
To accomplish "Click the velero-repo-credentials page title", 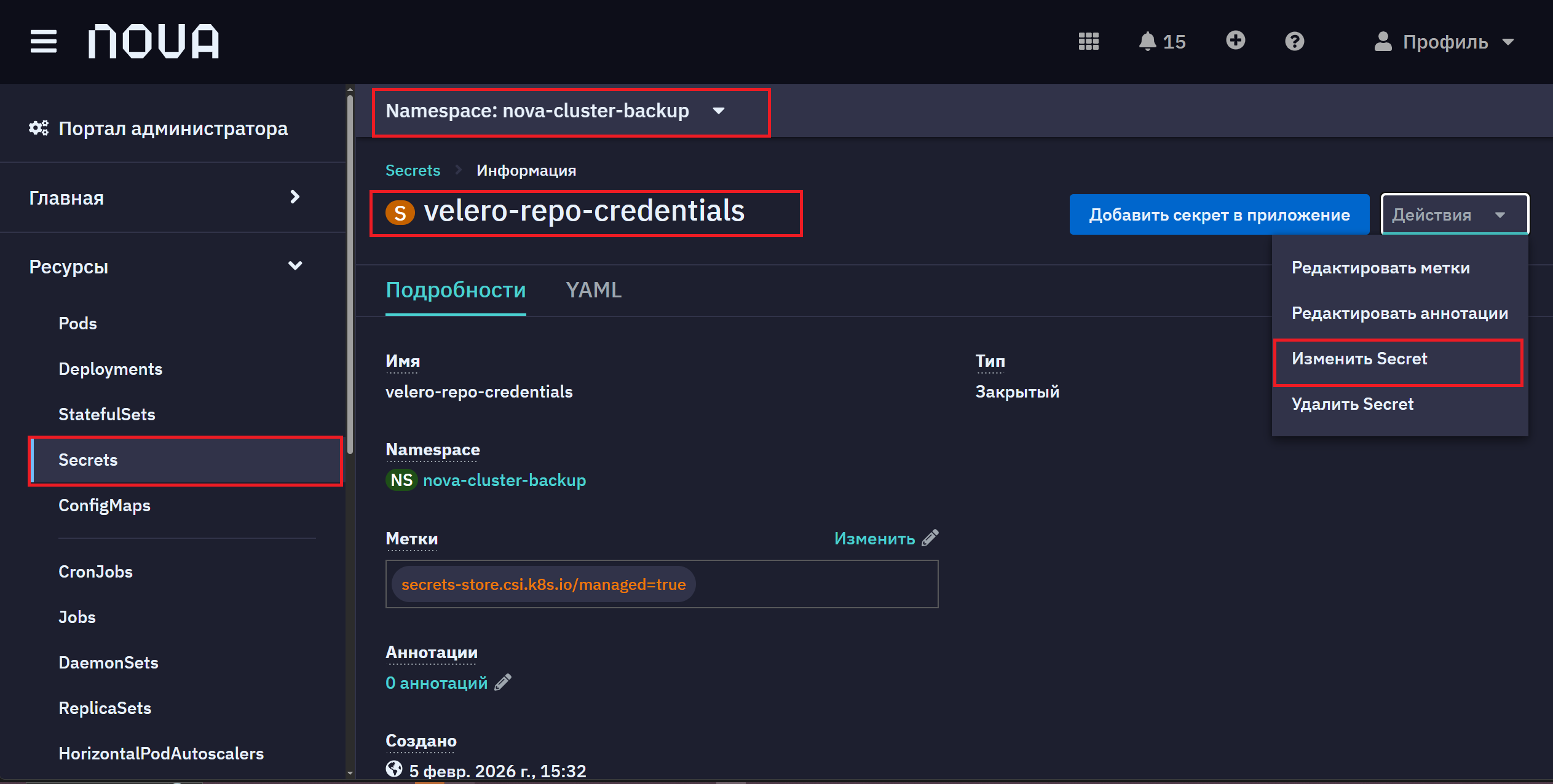I will pyautogui.click(x=584, y=211).
